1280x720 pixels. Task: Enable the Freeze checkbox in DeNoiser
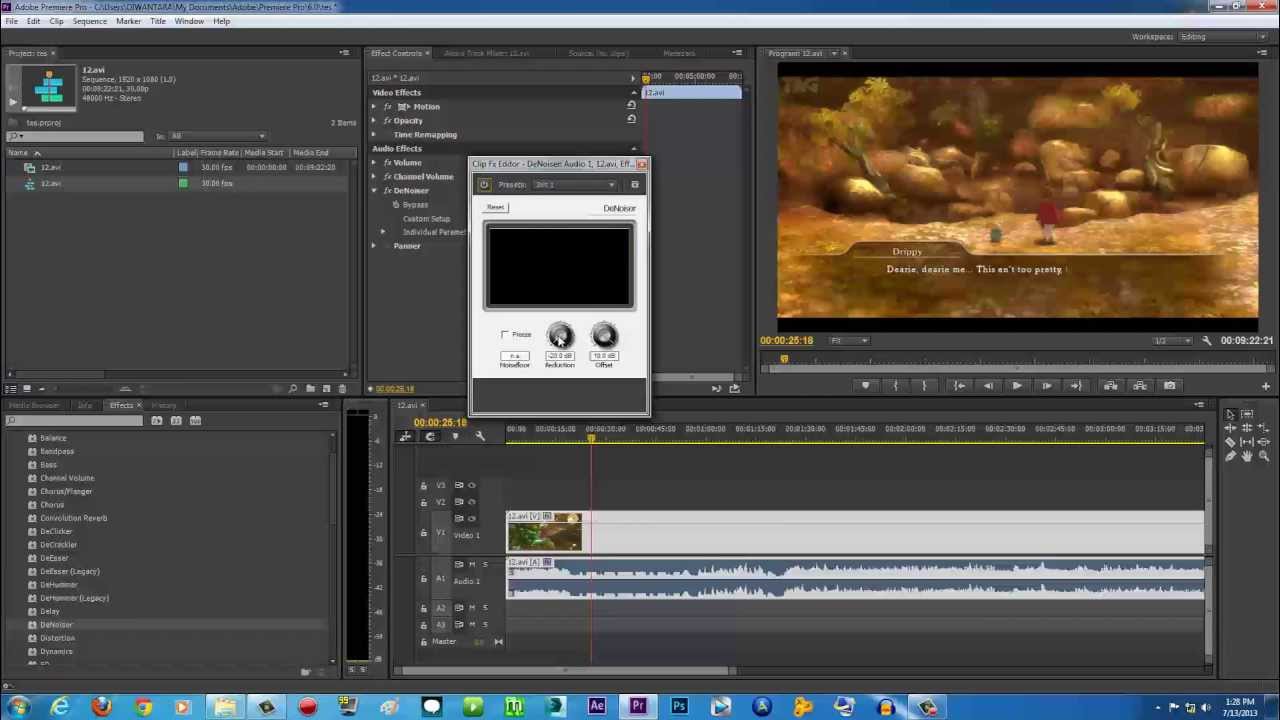[505, 334]
